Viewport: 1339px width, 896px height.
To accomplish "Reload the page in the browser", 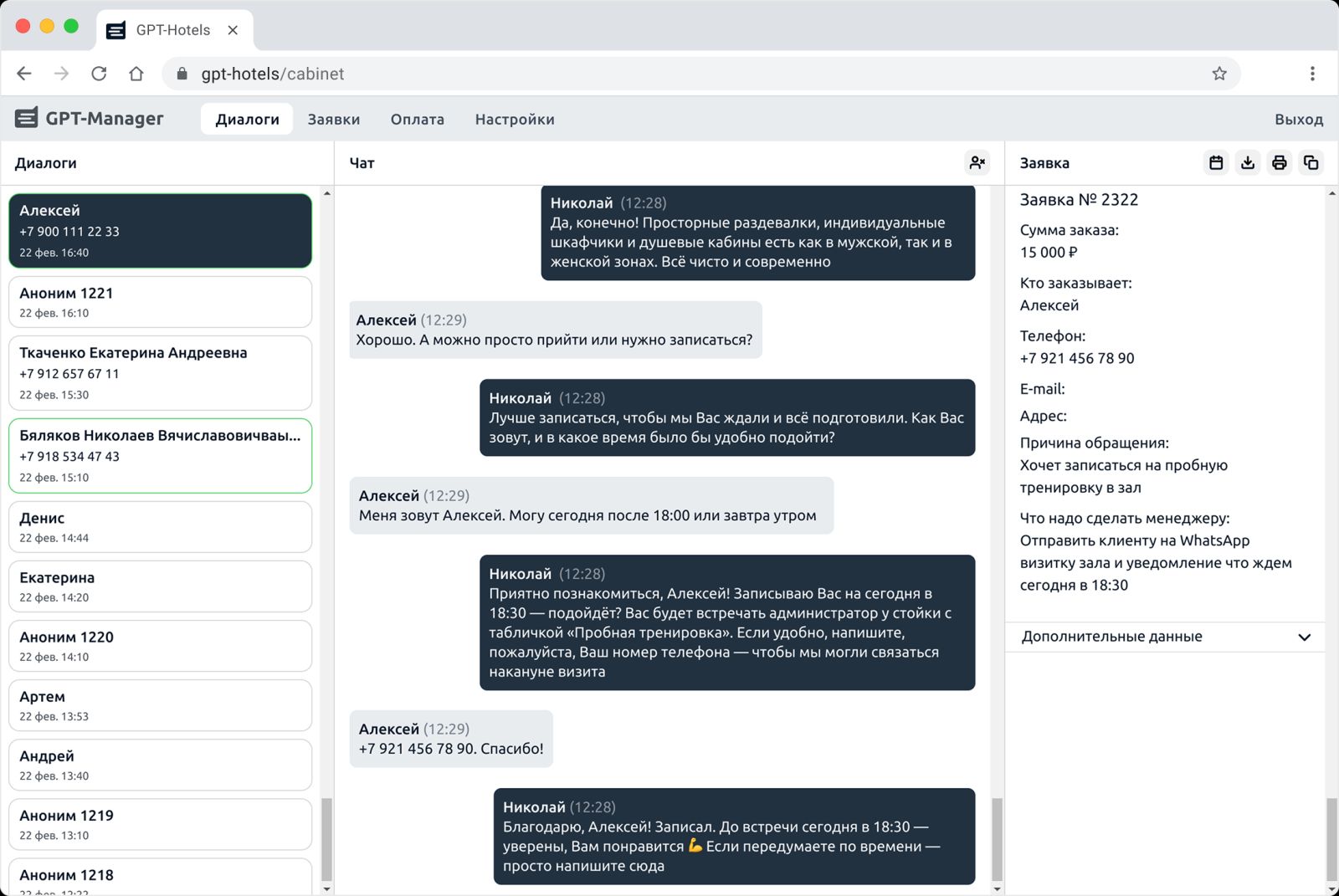I will [99, 74].
